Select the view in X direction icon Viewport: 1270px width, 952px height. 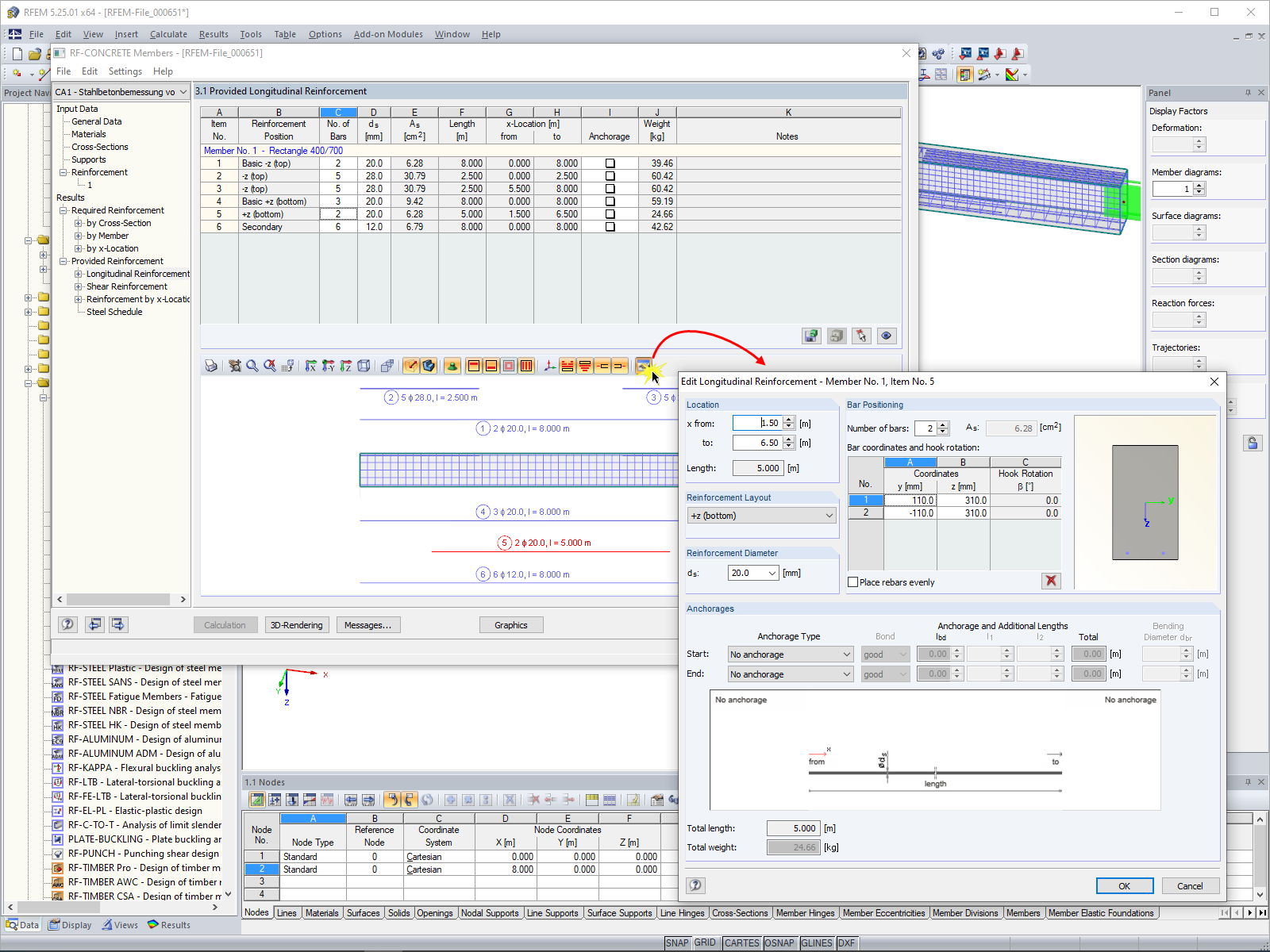coord(311,366)
